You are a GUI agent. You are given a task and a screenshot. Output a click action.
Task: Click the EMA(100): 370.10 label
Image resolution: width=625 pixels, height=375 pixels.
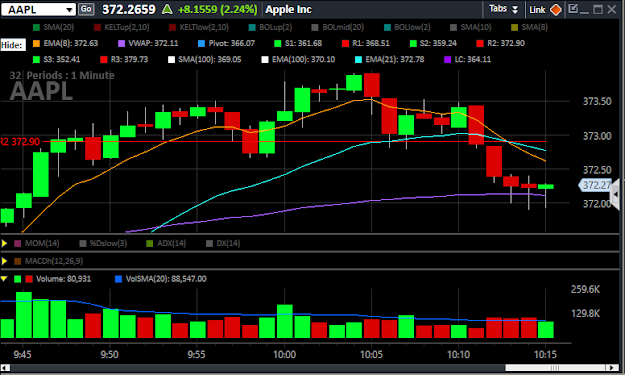tap(303, 59)
